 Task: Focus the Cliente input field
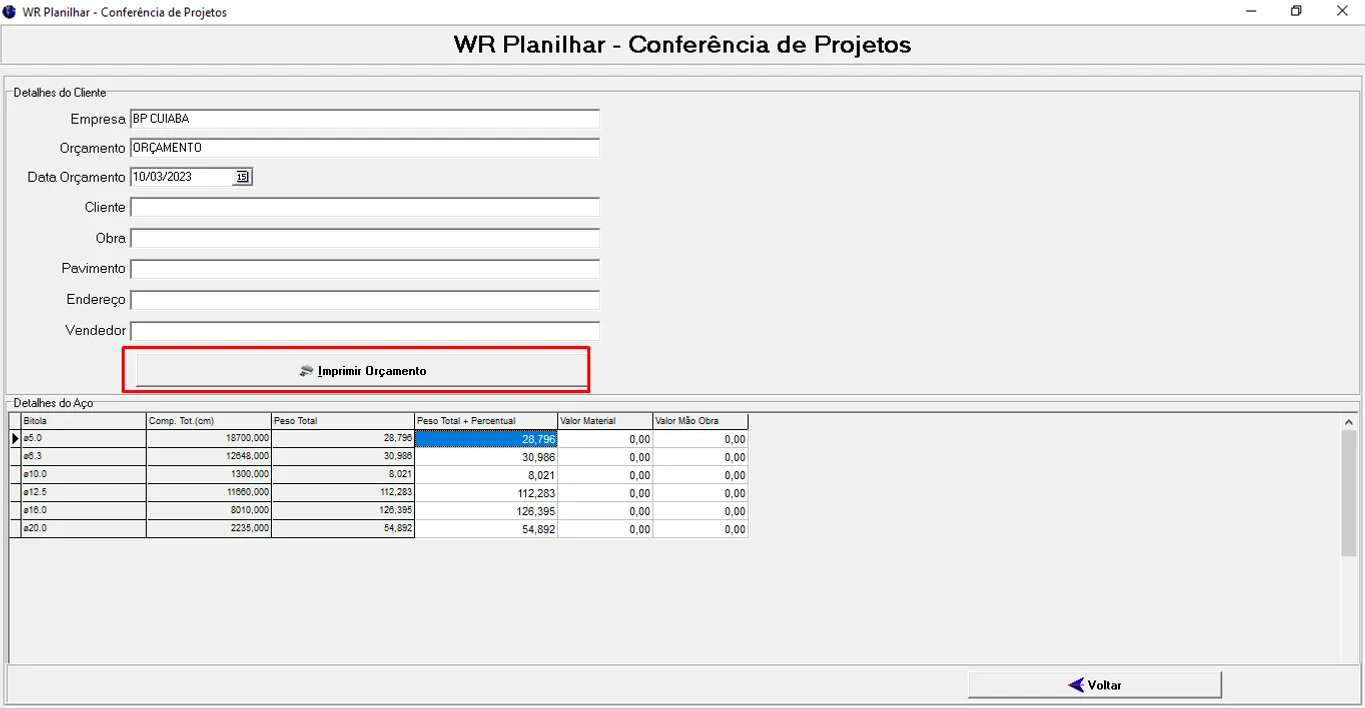point(364,208)
